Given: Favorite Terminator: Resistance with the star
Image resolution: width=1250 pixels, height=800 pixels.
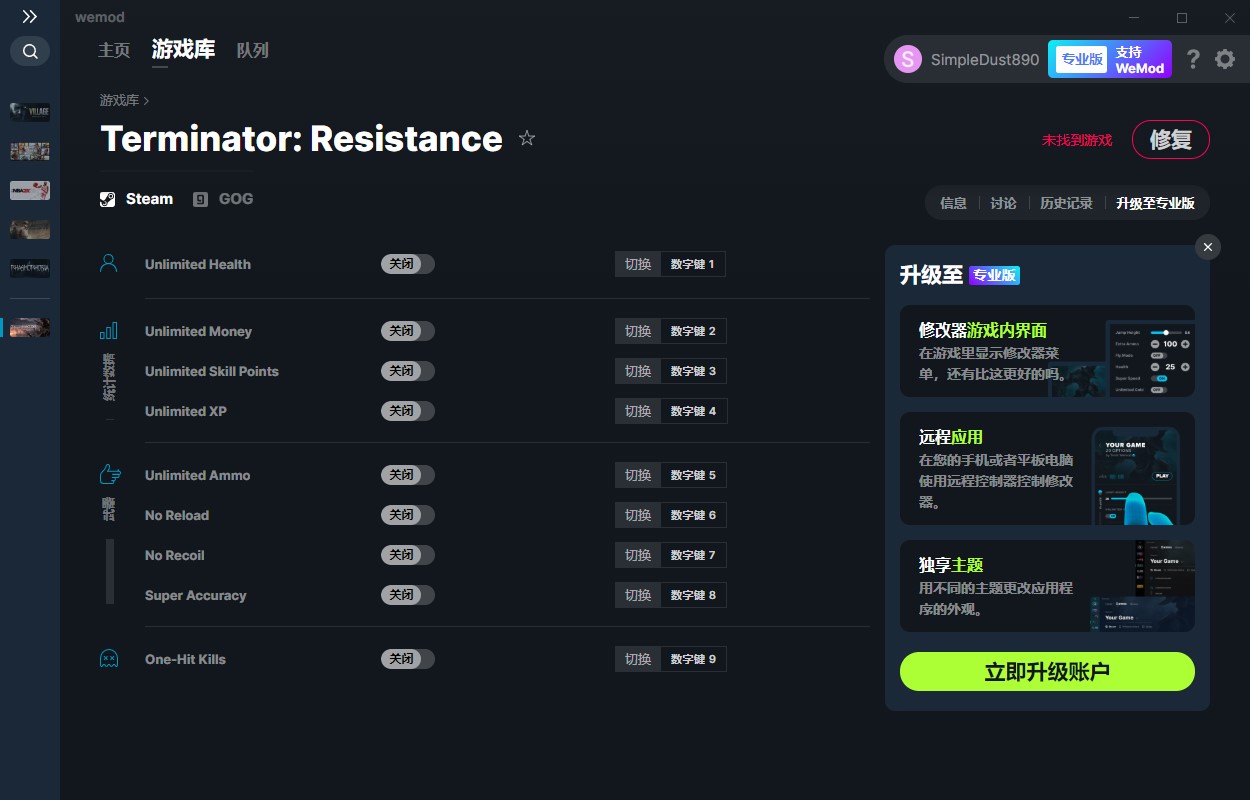Looking at the screenshot, I should coord(527,138).
